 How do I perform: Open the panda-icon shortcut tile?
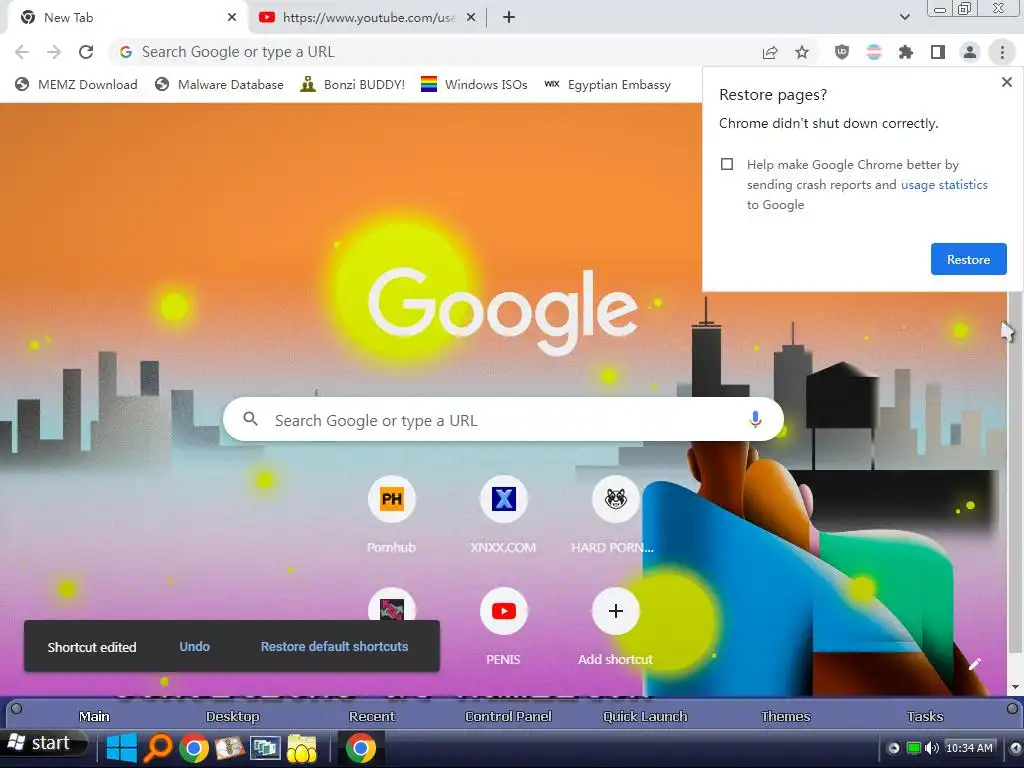coord(615,500)
